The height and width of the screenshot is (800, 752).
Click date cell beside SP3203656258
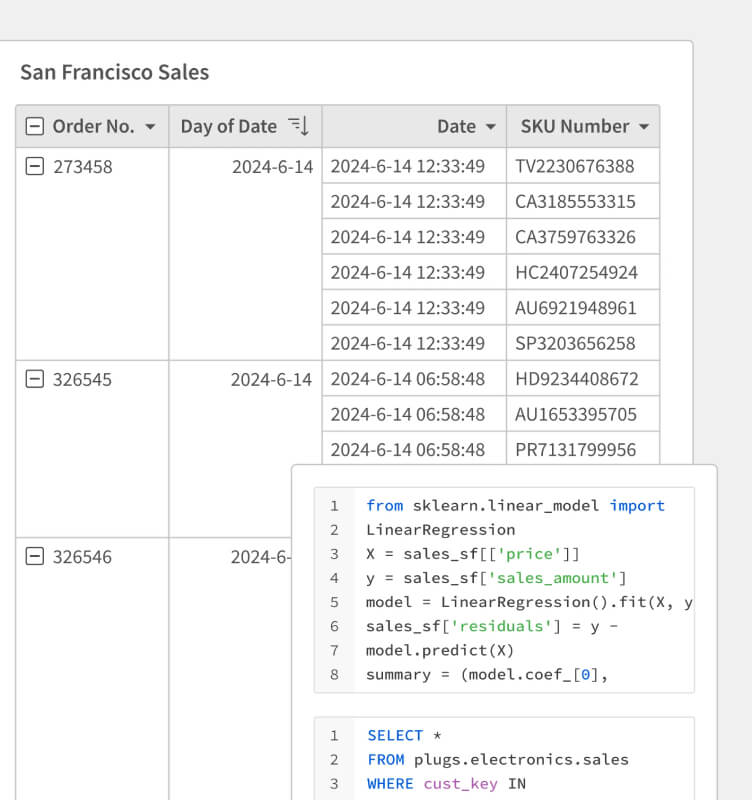click(x=414, y=343)
